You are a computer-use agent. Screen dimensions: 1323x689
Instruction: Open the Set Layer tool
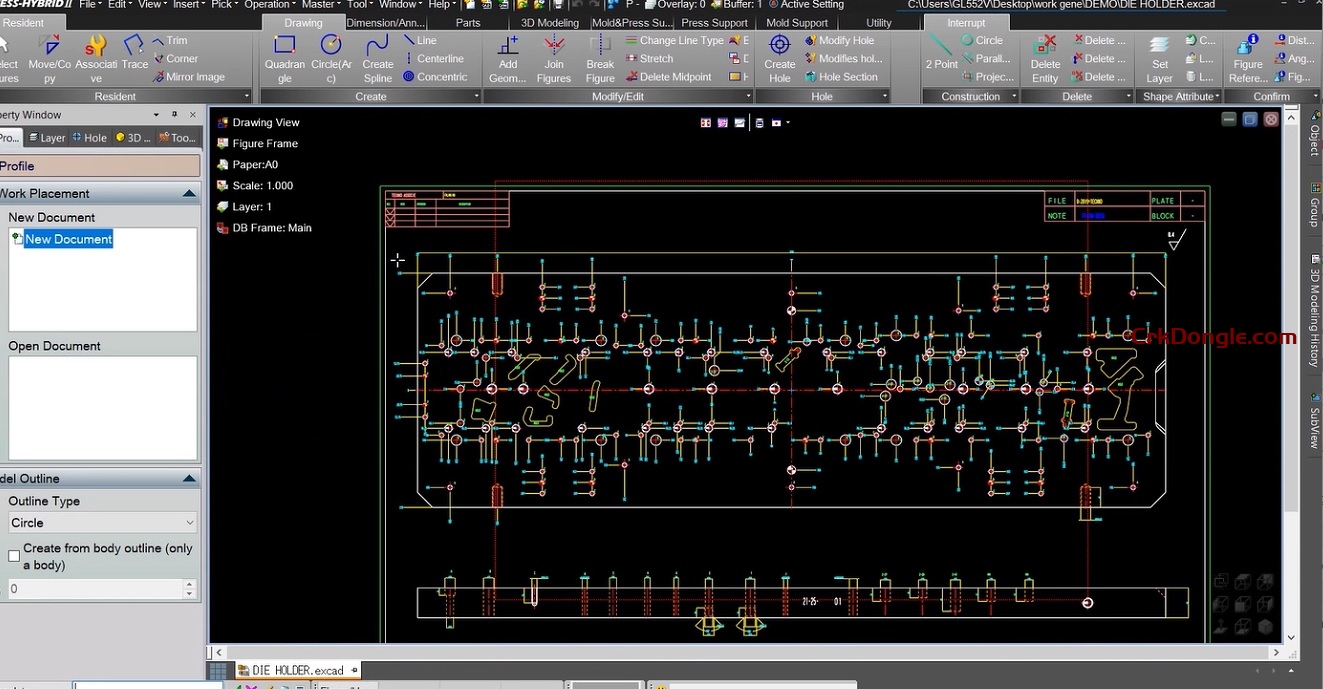pos(1157,58)
